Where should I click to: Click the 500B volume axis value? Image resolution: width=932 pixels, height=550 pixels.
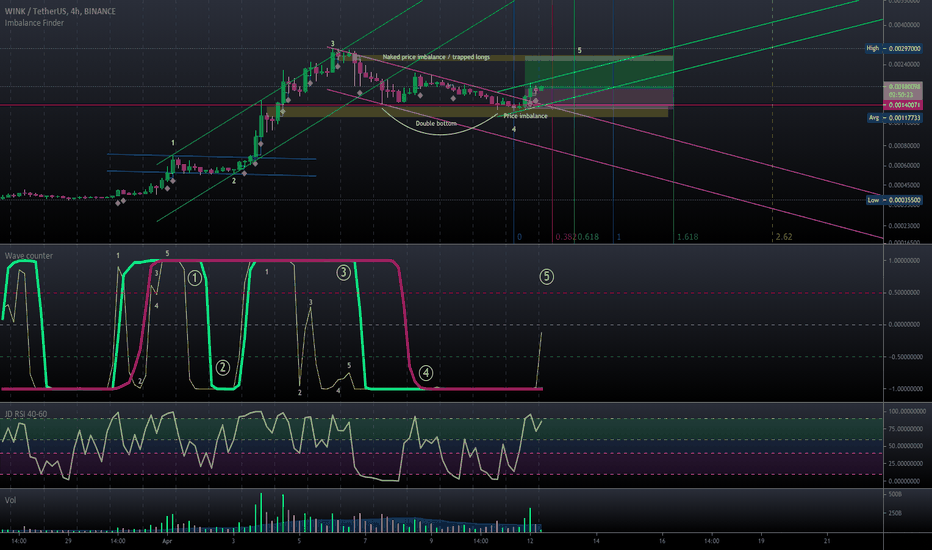(x=895, y=494)
